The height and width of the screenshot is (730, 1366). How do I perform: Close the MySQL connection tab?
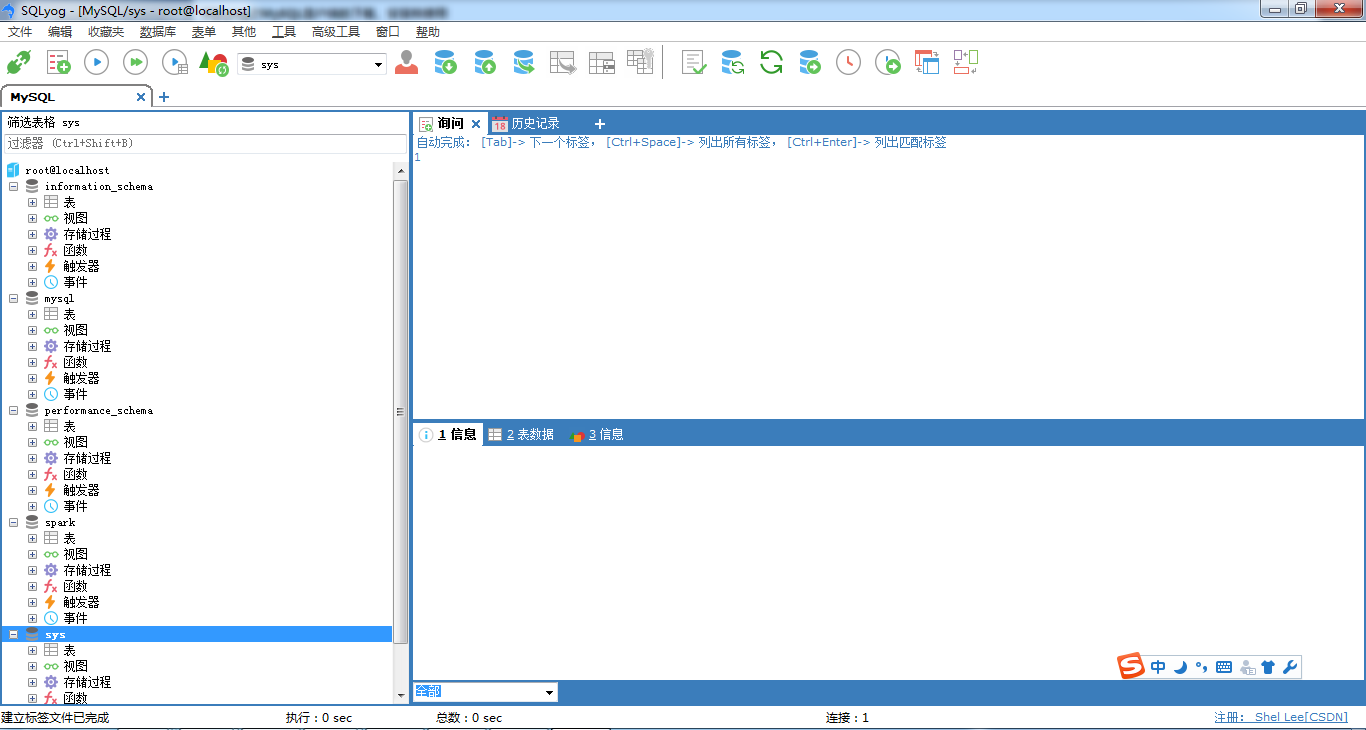[141, 97]
